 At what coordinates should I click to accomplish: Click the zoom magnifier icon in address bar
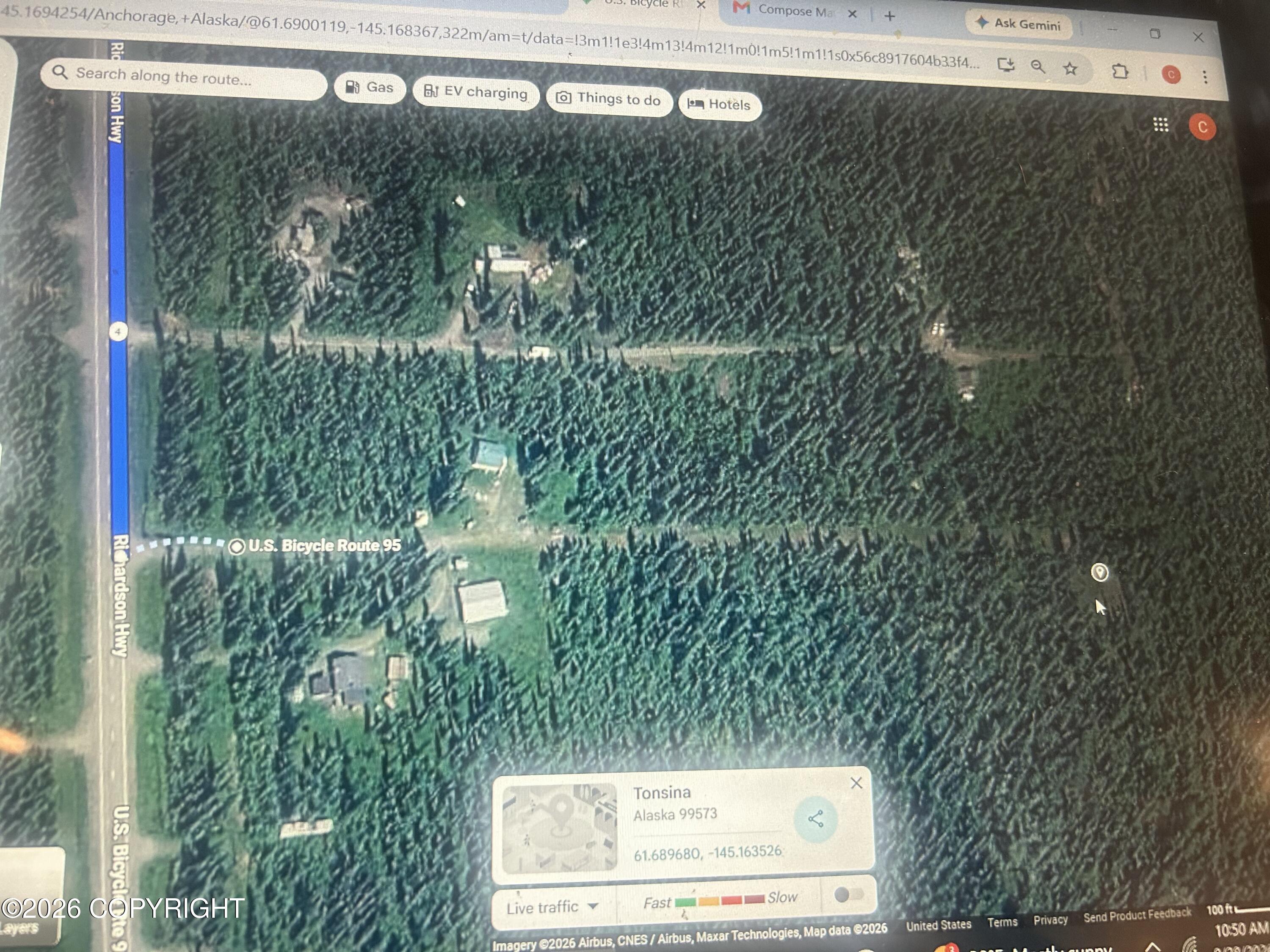point(1038,66)
